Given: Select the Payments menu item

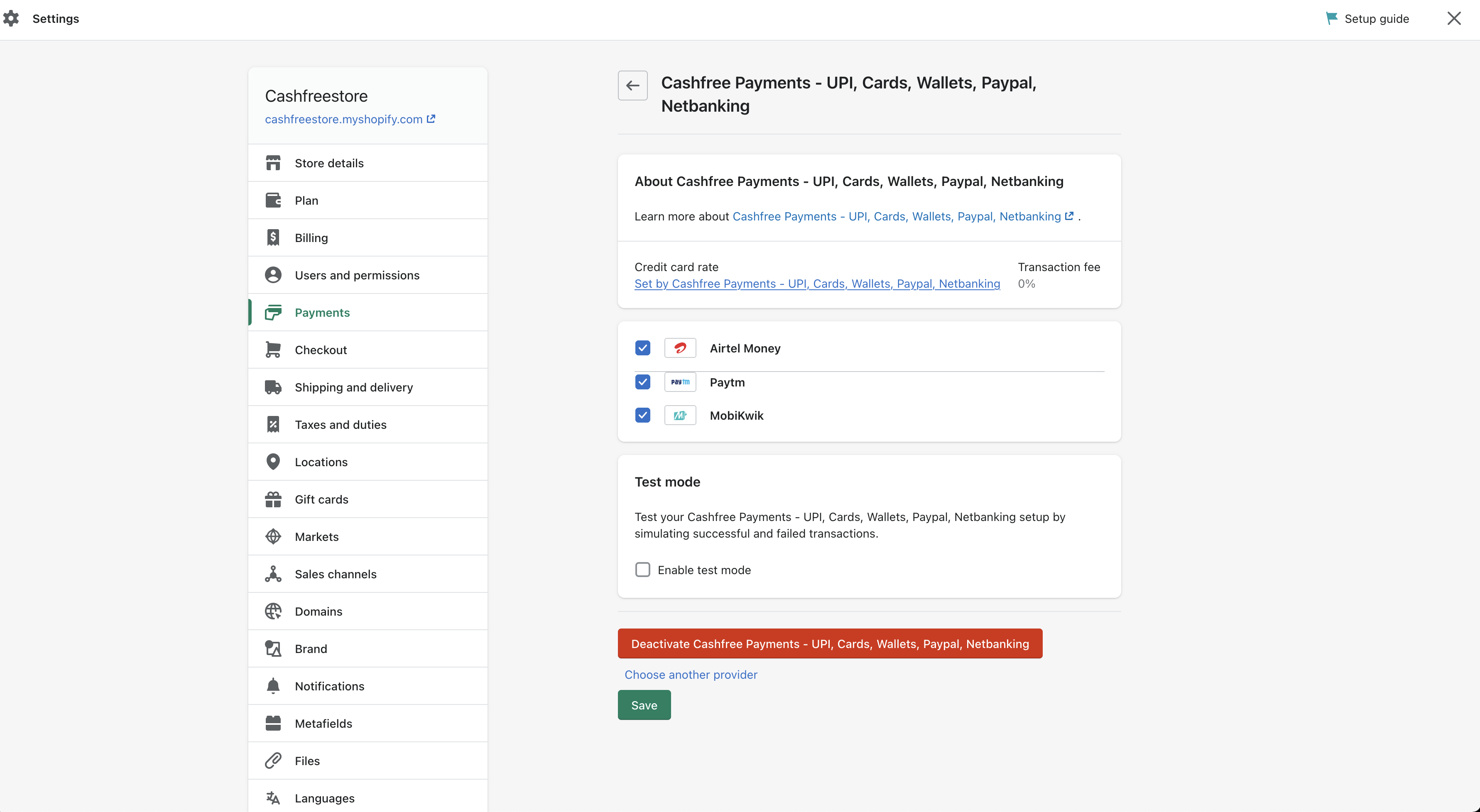Looking at the screenshot, I should [x=368, y=313].
